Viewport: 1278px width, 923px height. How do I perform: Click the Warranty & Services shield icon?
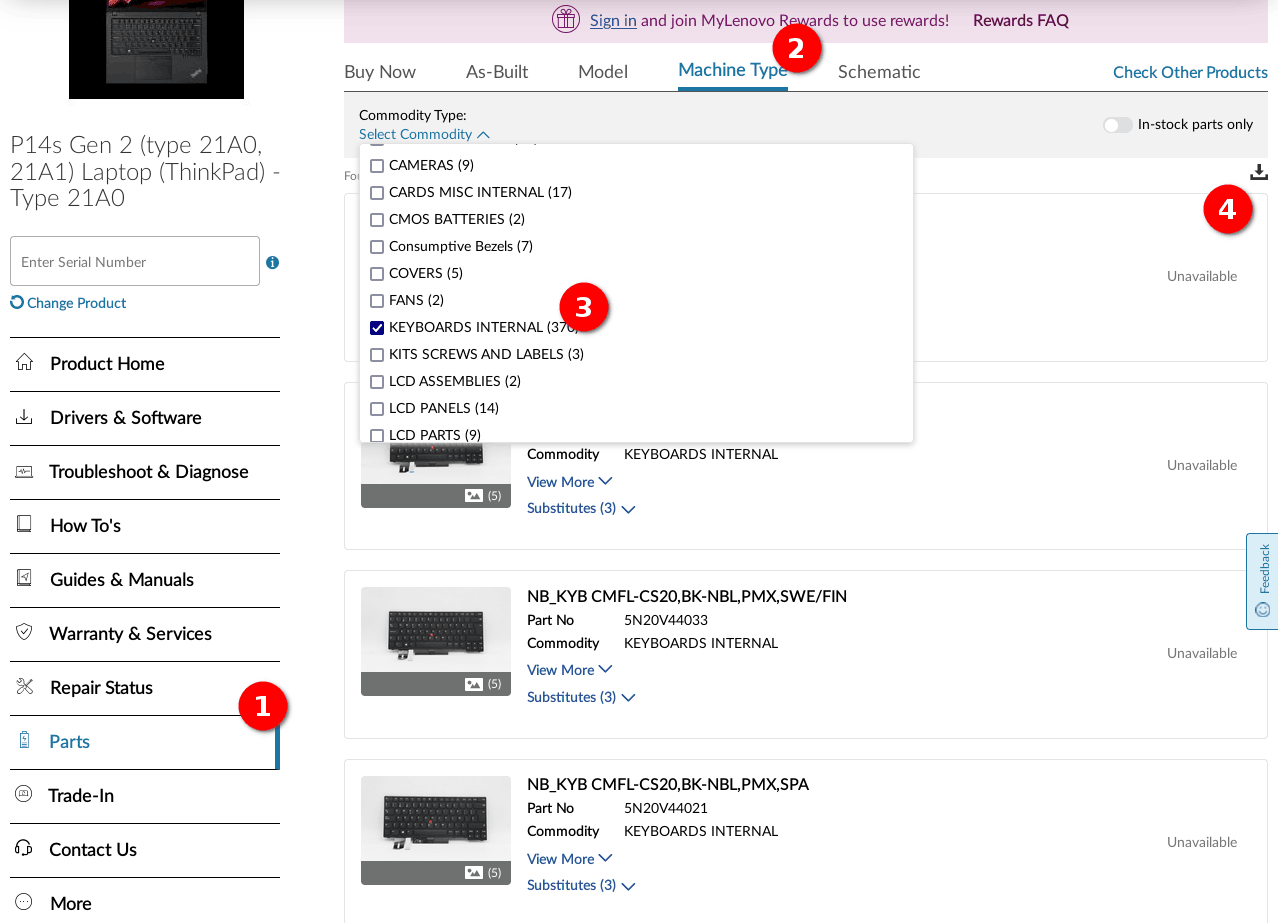pos(25,632)
